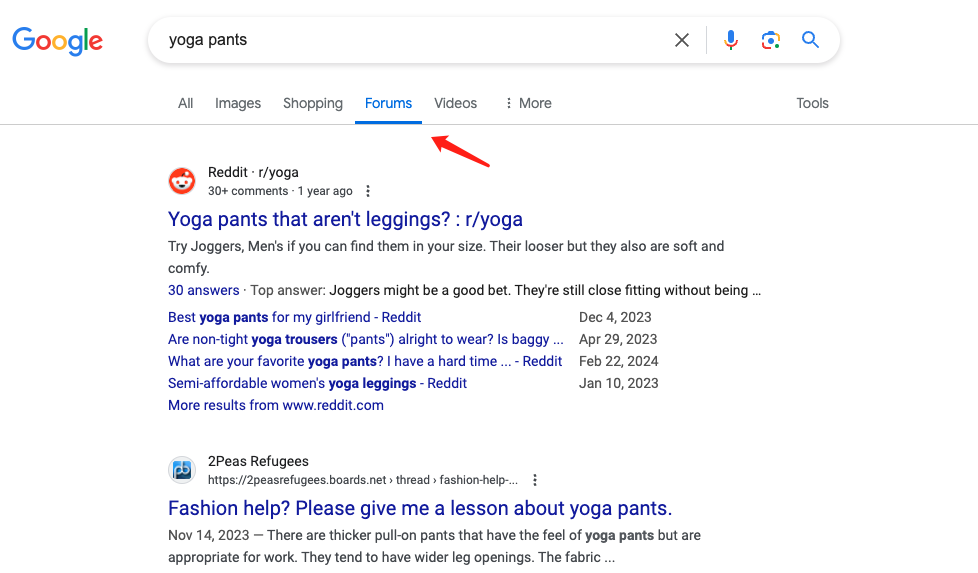View the 30 answers link
This screenshot has width=978, height=573.
[x=203, y=290]
